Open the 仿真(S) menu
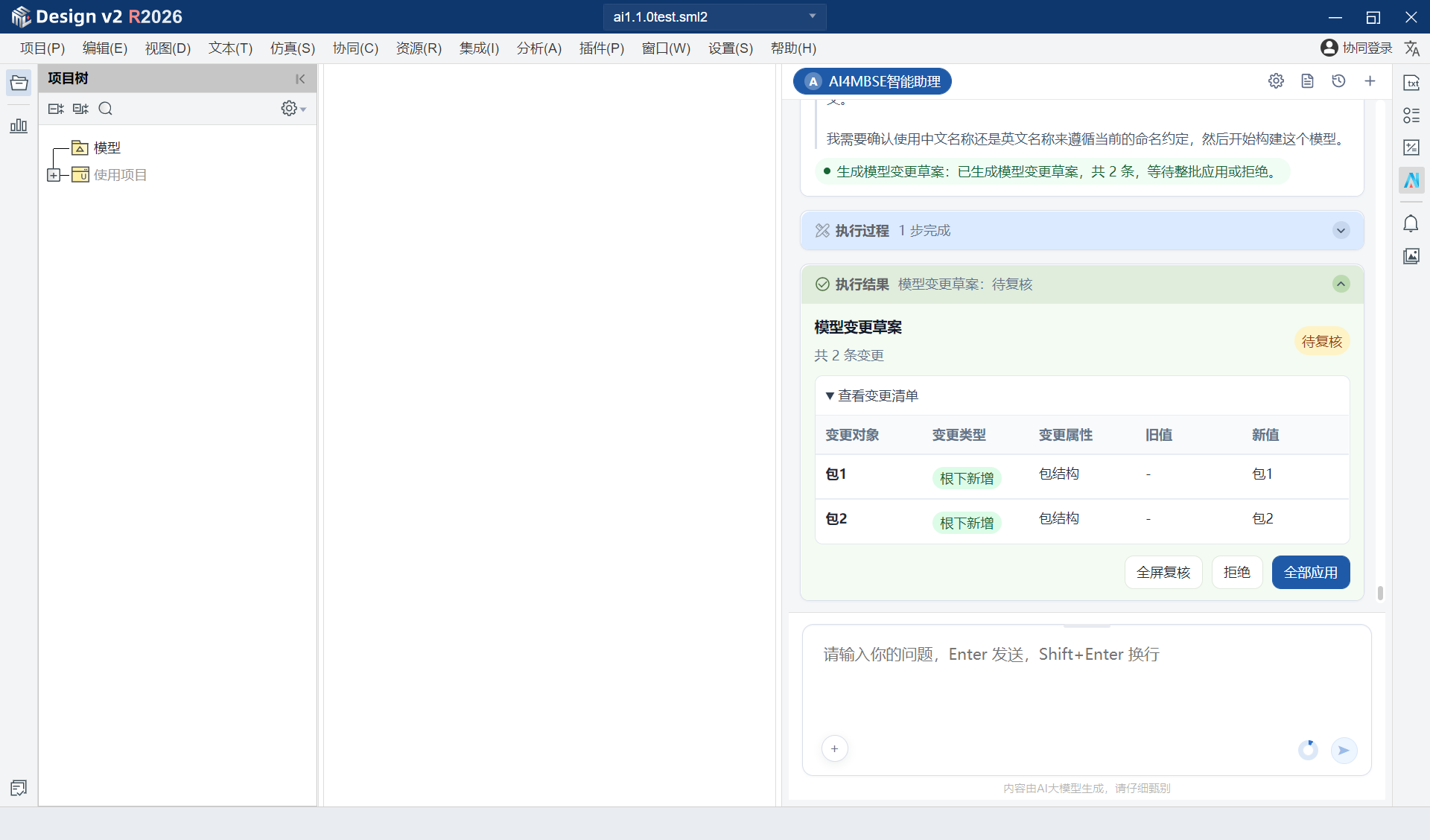The image size is (1430, 840). click(x=293, y=48)
